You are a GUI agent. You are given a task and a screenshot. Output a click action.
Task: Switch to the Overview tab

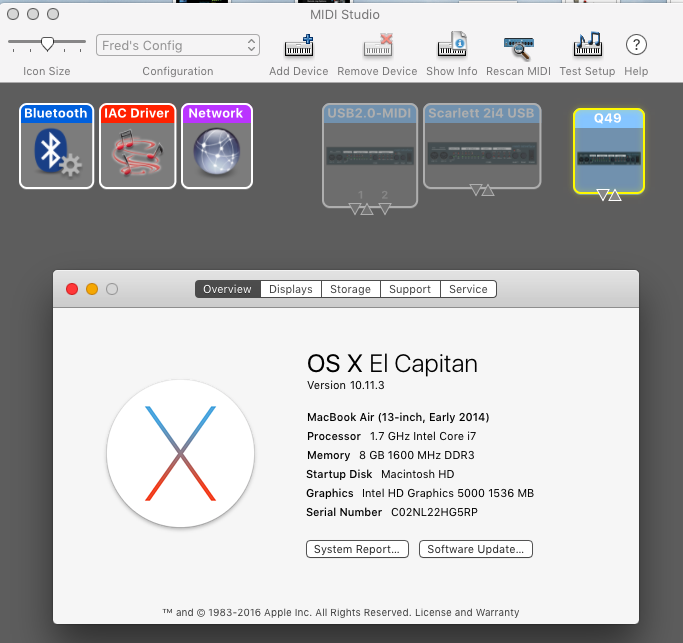228,289
